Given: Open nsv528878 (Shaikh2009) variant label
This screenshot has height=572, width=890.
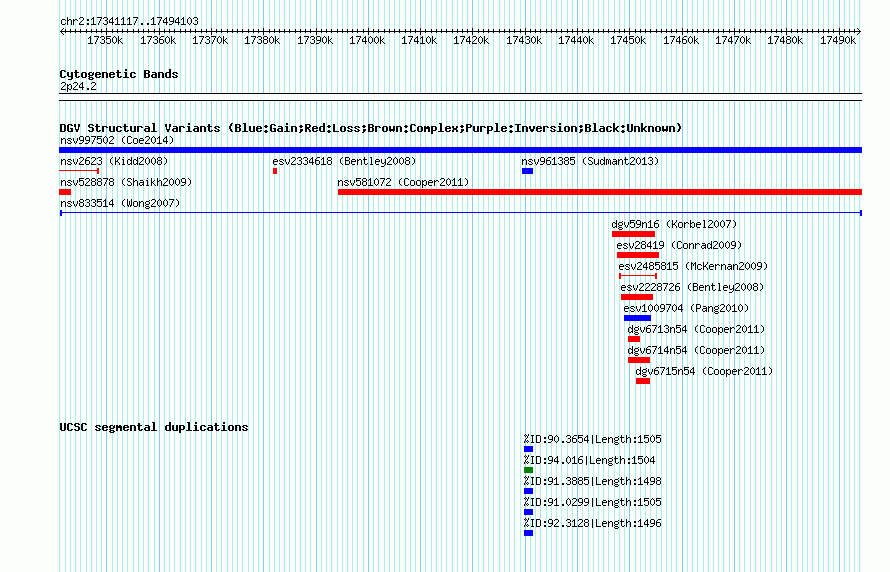Looking at the screenshot, I should (126, 182).
